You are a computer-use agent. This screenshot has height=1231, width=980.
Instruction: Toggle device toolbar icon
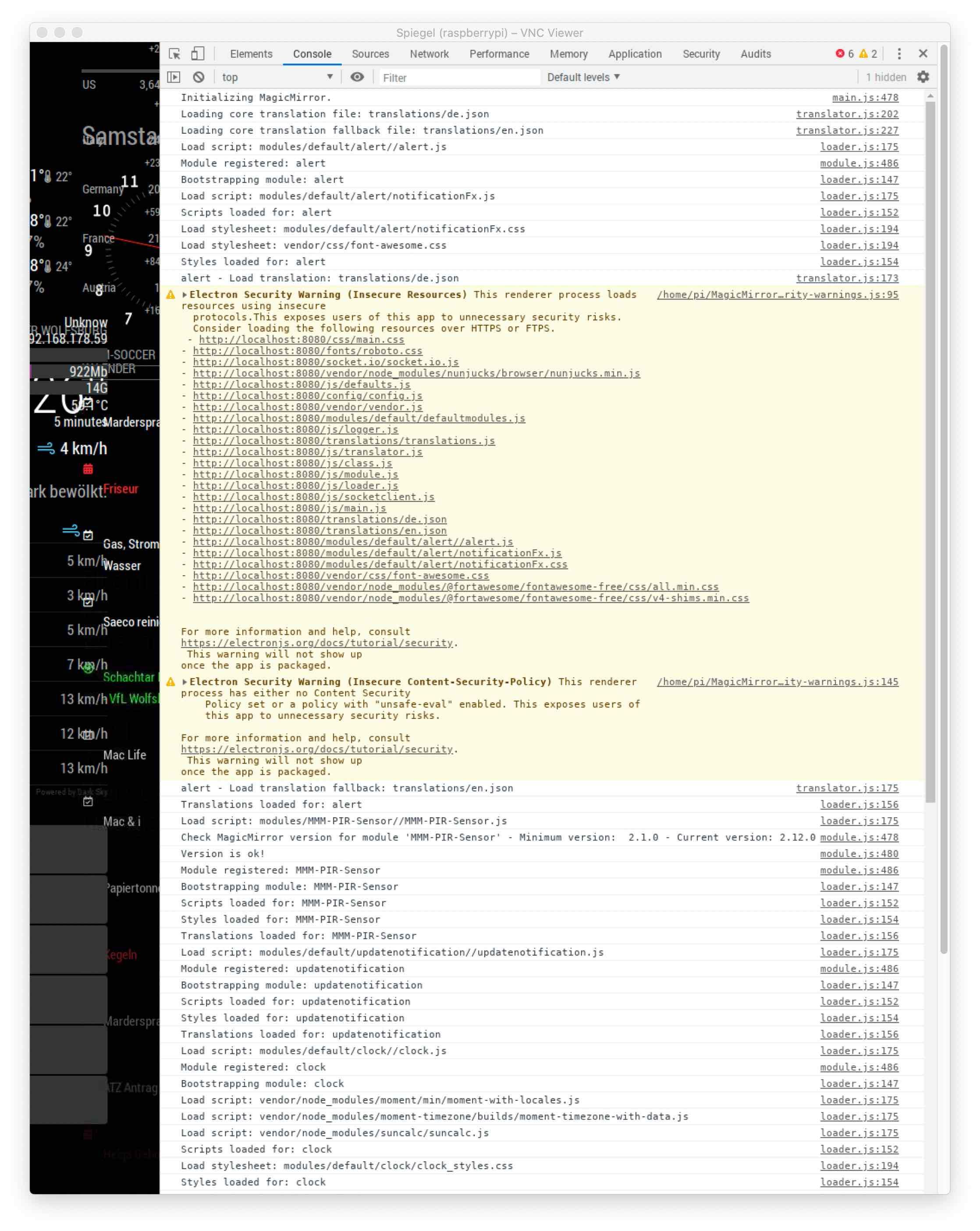pos(198,53)
